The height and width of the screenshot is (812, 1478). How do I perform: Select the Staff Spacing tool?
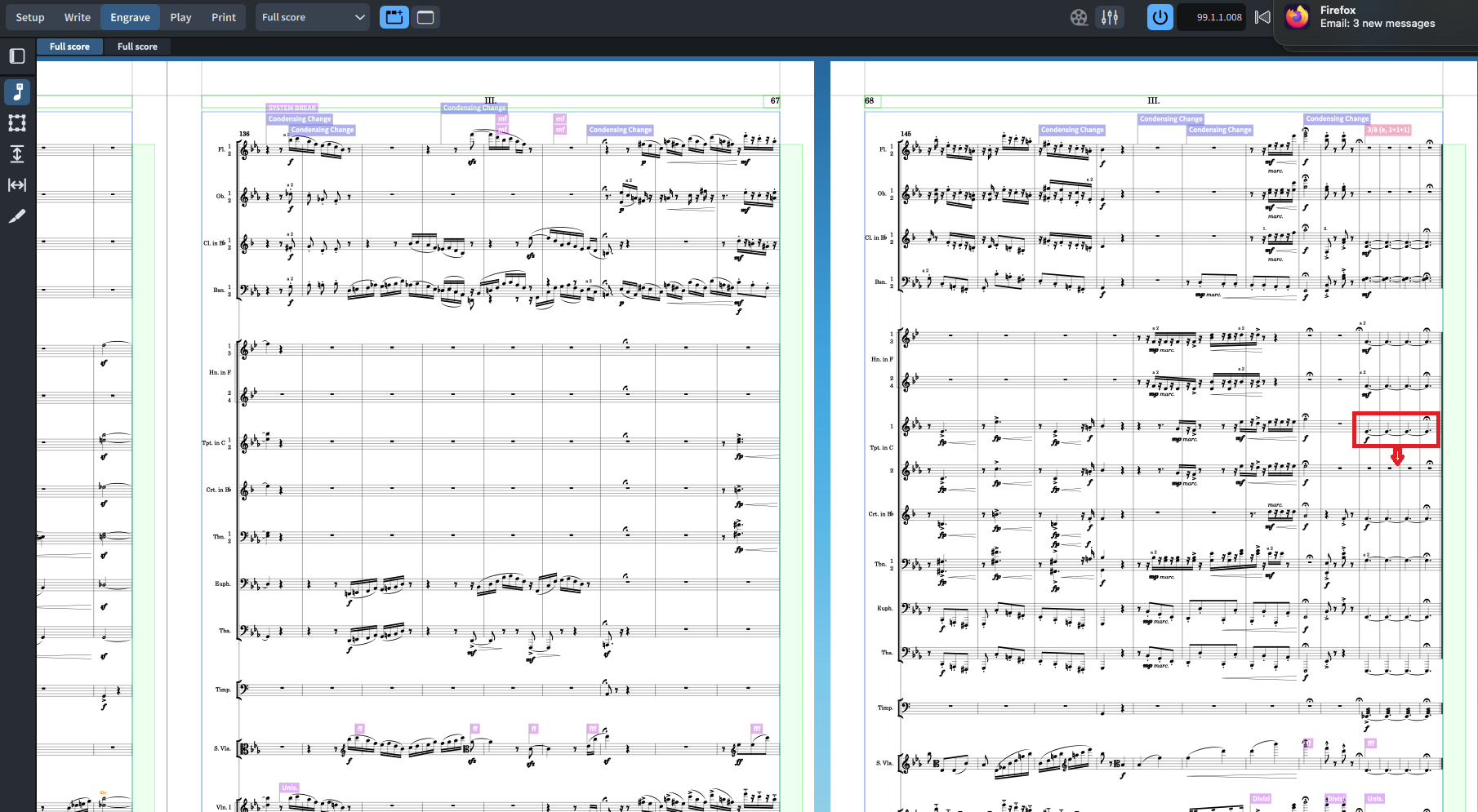click(17, 154)
